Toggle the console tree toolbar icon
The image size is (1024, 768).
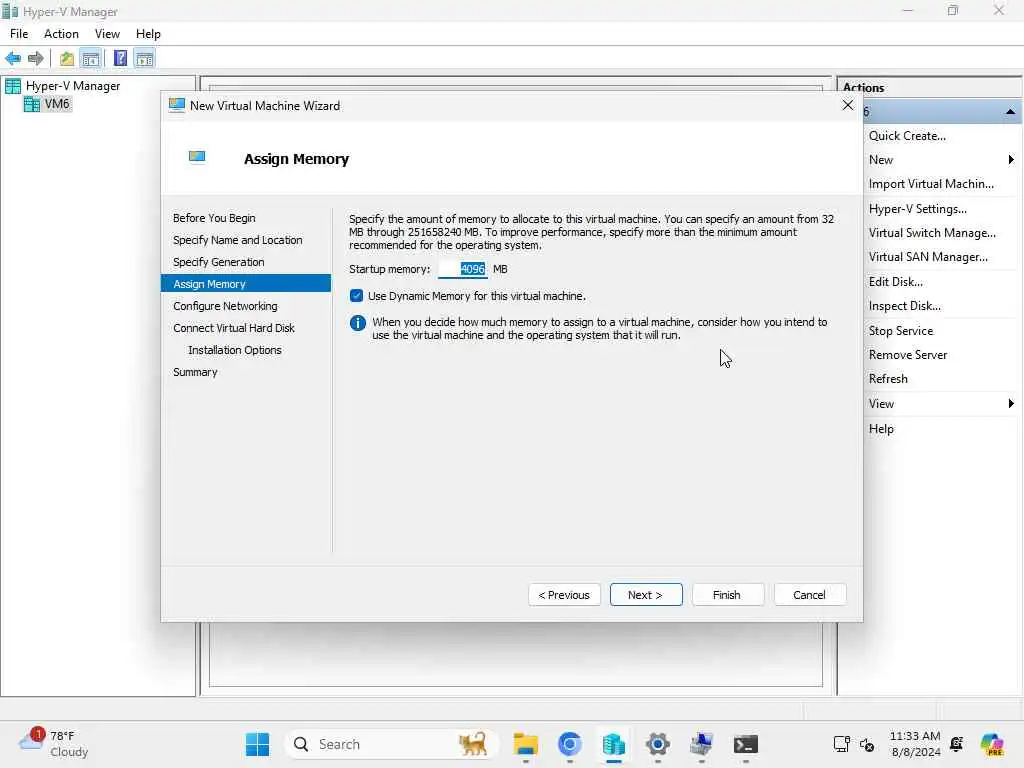point(91,59)
